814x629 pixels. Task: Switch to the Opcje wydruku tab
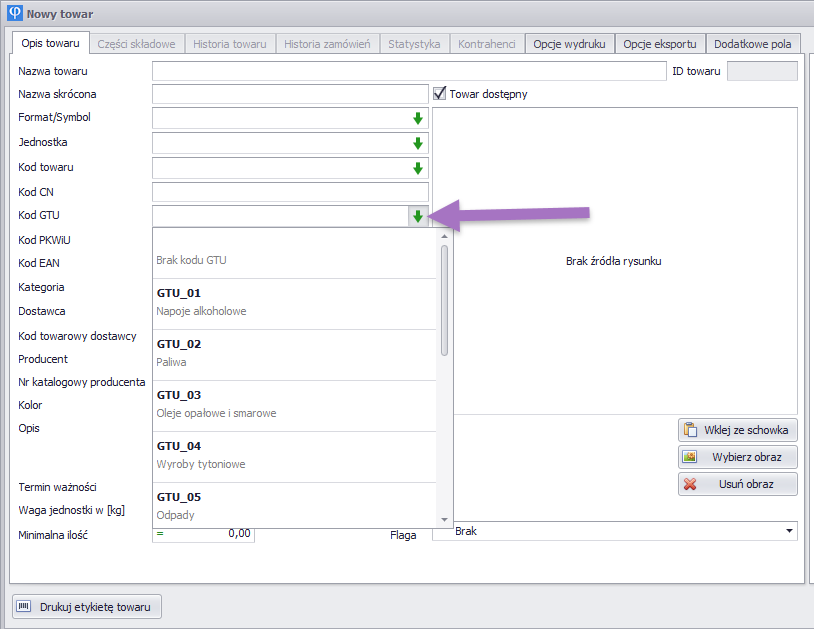[569, 44]
